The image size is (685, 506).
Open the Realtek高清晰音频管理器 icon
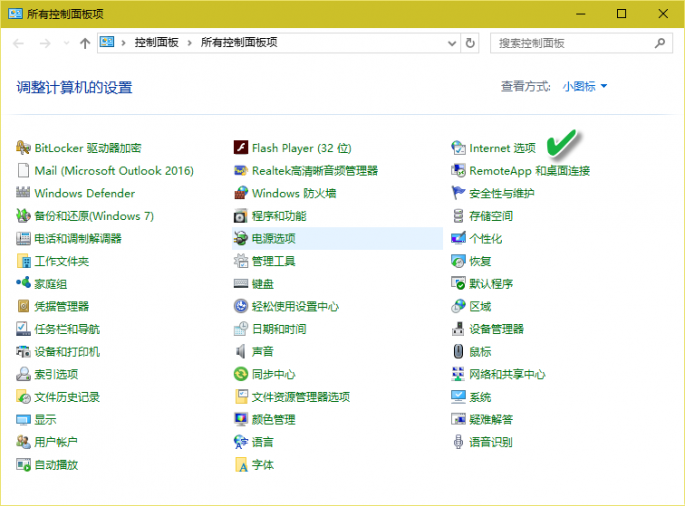[241, 170]
